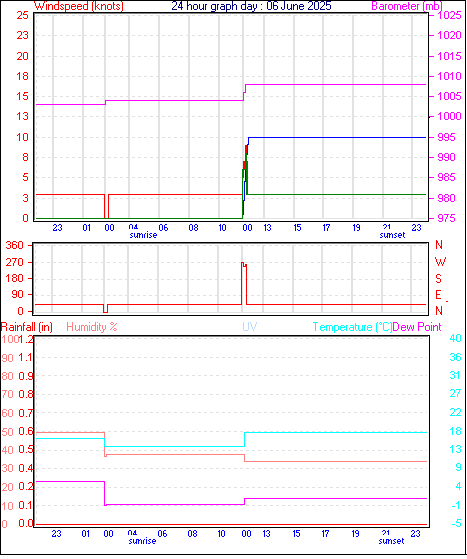Click the 30 humidity axis value
The height and width of the screenshot is (559, 467).
click(x=7, y=468)
